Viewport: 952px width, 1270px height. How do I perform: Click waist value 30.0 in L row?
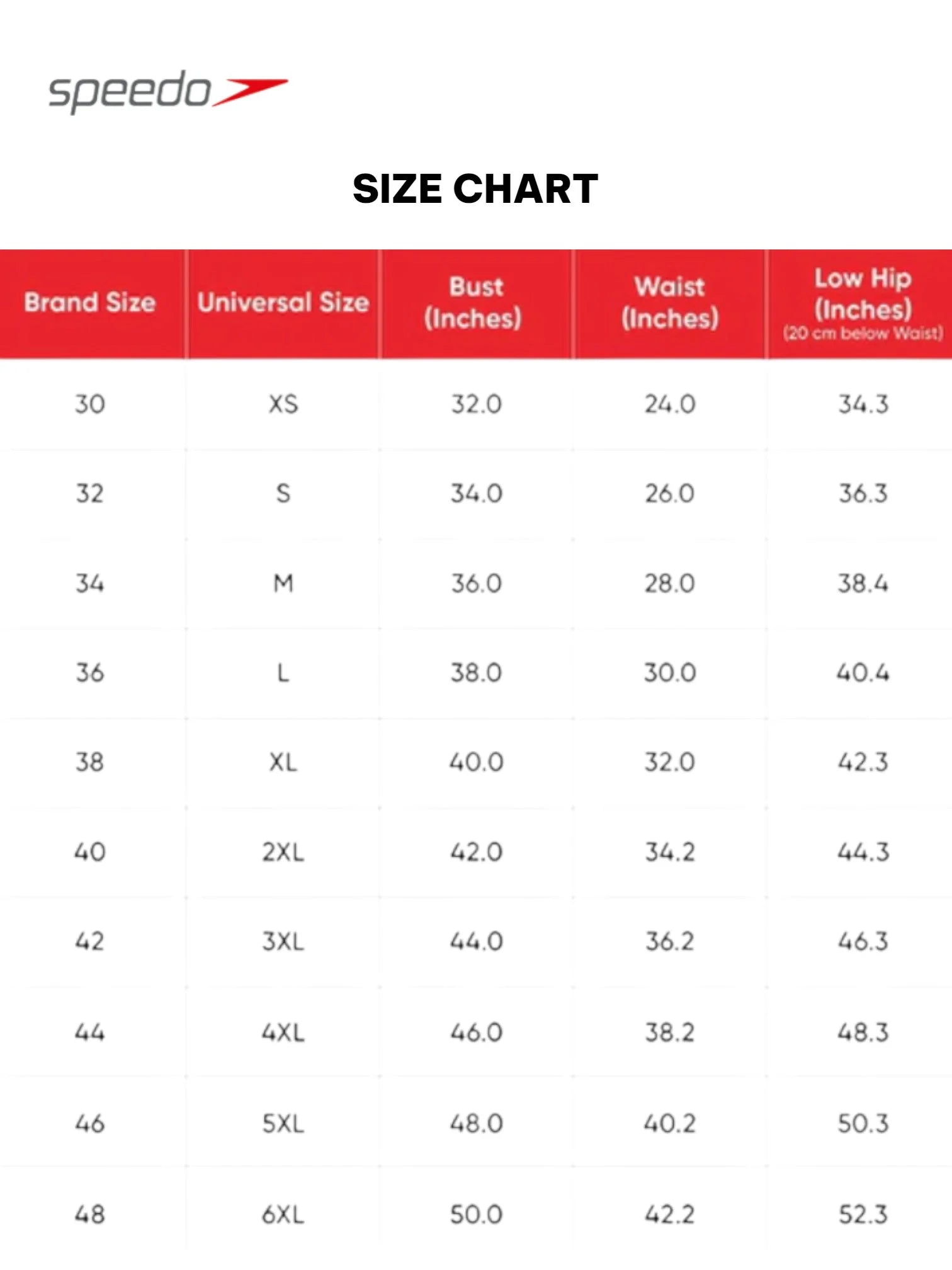669,673
